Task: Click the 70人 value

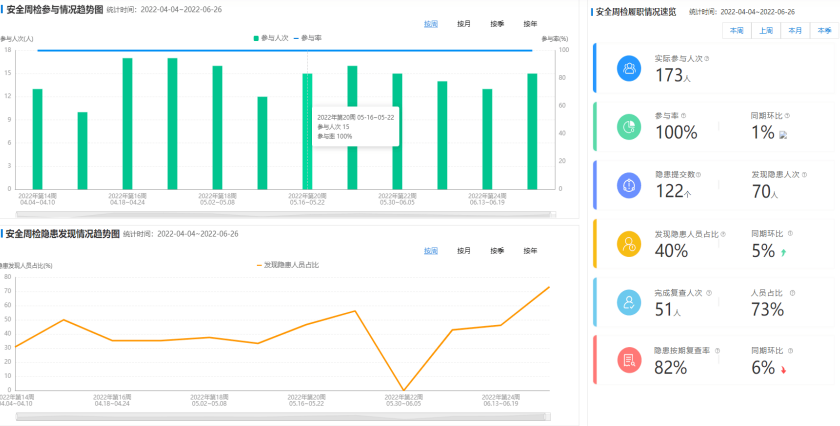Action: click(x=765, y=191)
